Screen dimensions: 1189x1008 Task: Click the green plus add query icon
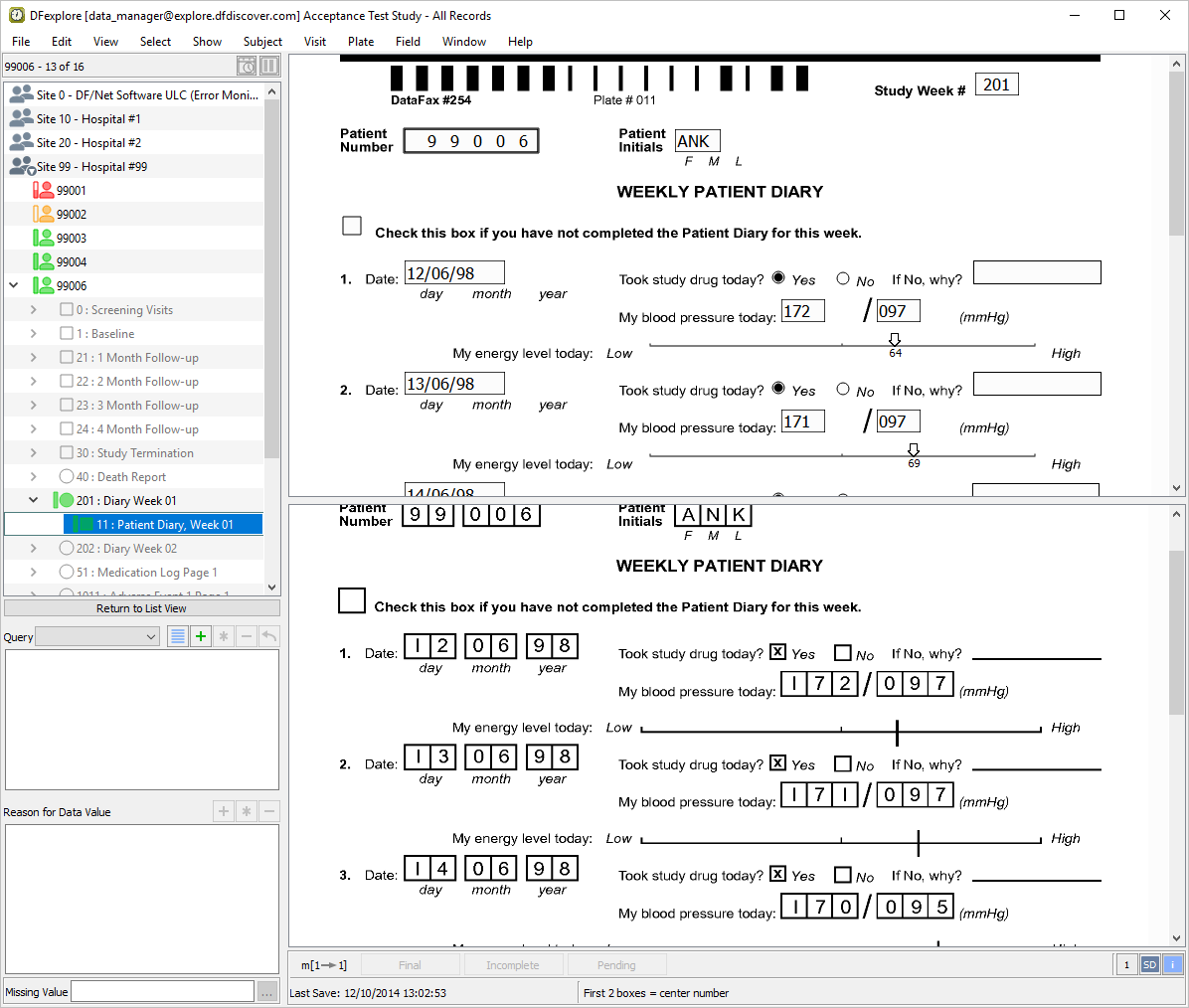[201, 636]
